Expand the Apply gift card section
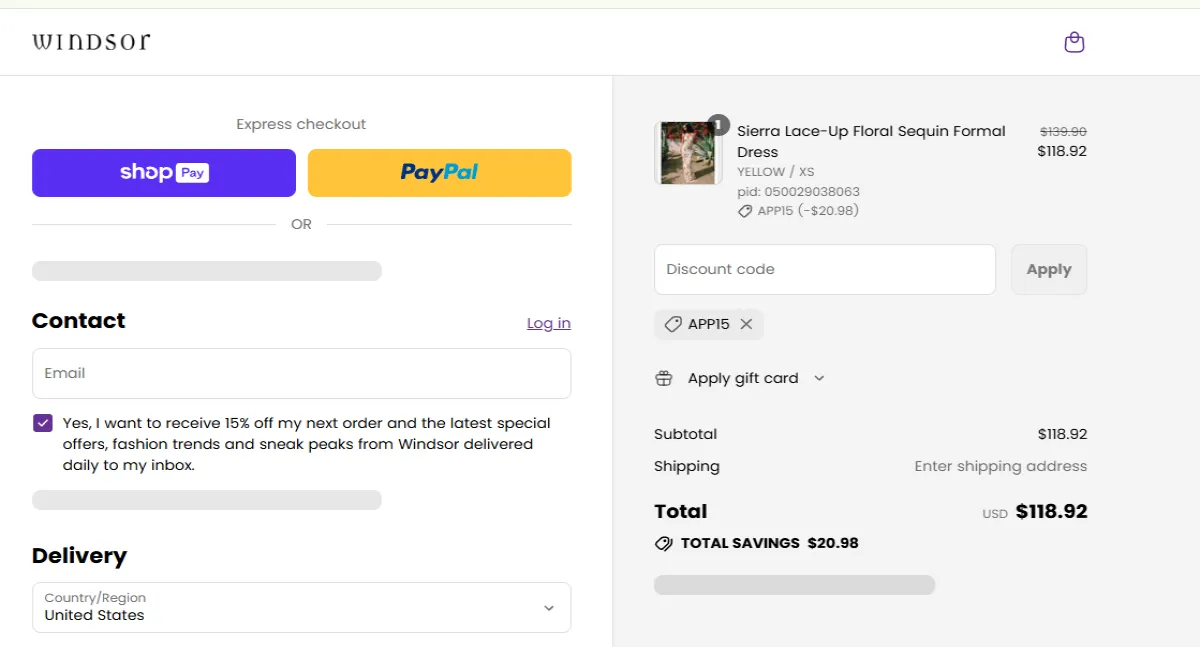 pyautogui.click(x=741, y=378)
